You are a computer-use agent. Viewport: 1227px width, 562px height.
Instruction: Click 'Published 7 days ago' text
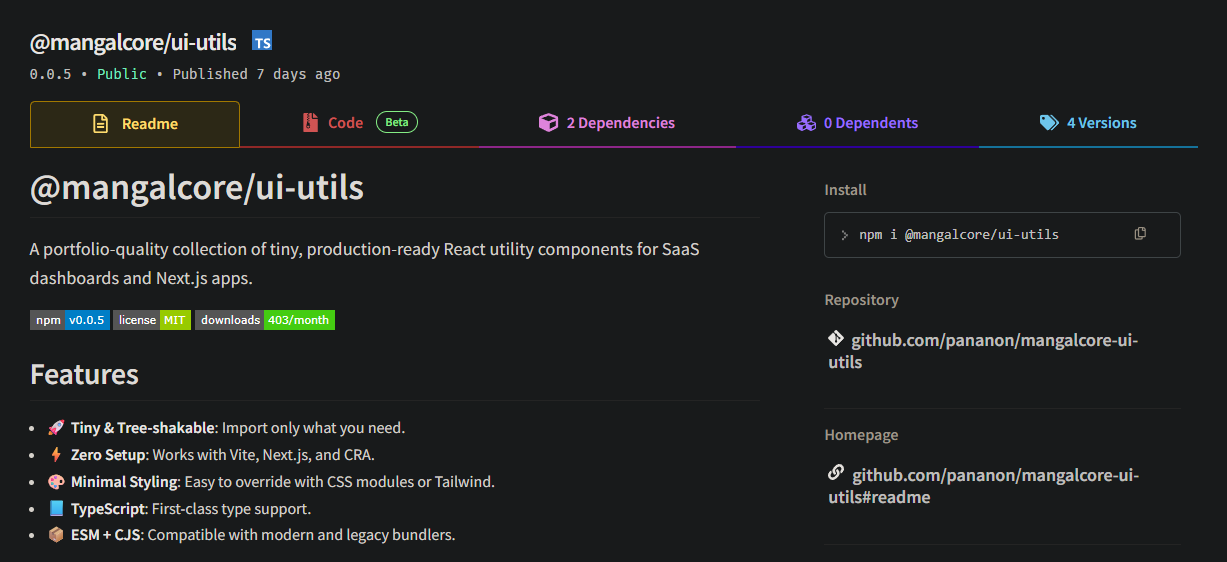(x=256, y=74)
